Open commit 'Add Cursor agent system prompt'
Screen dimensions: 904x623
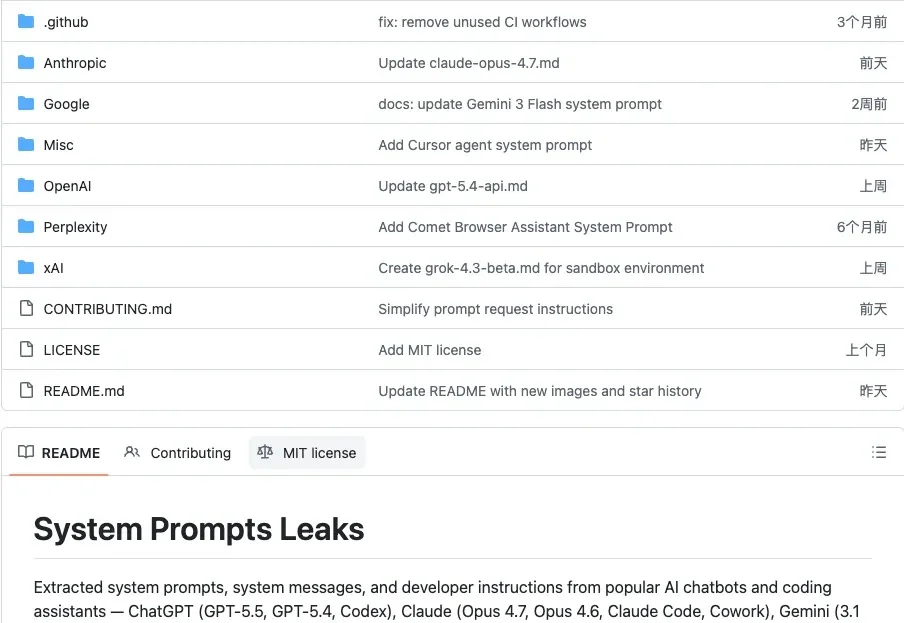(485, 145)
